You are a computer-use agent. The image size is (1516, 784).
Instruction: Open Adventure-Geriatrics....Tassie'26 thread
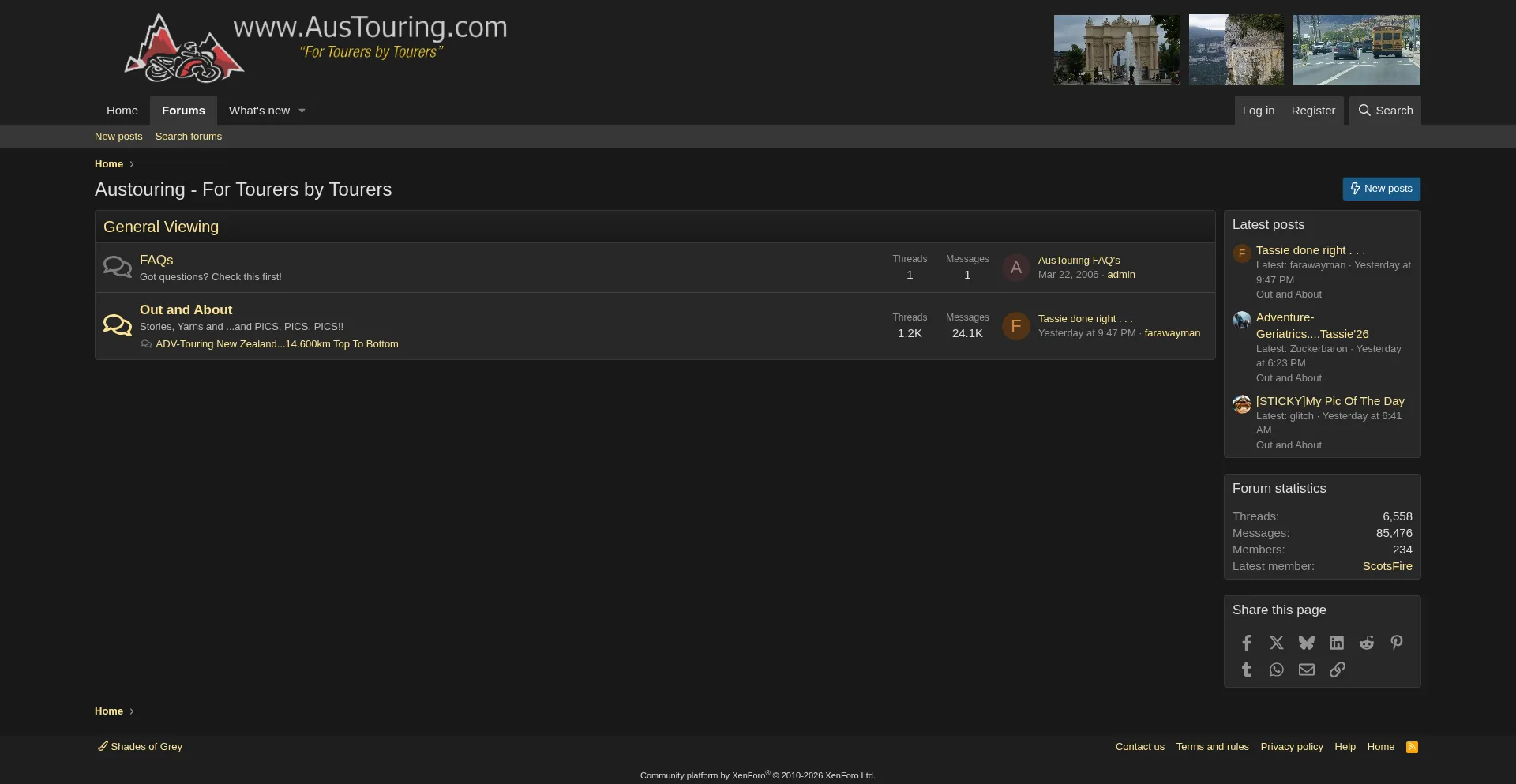click(1312, 325)
